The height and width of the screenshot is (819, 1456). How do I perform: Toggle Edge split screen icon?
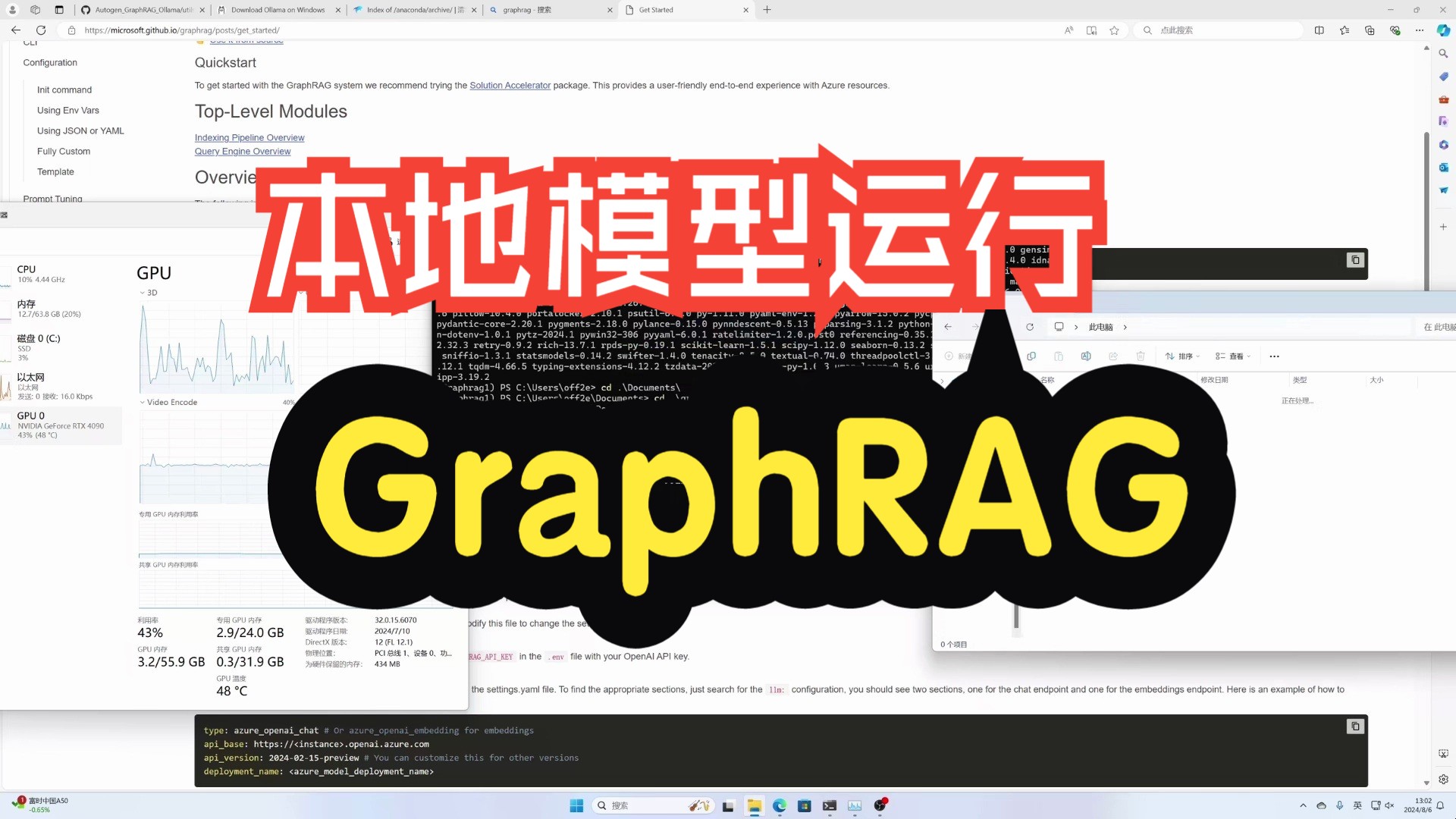point(1319,30)
